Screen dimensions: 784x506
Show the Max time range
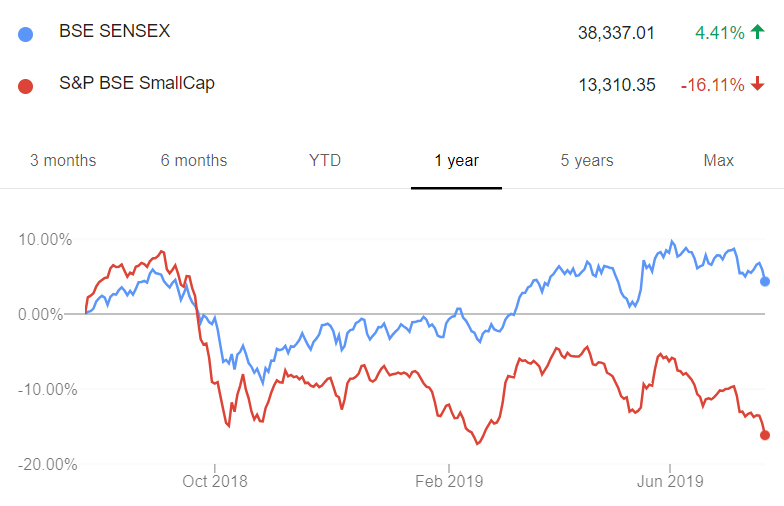pos(718,160)
